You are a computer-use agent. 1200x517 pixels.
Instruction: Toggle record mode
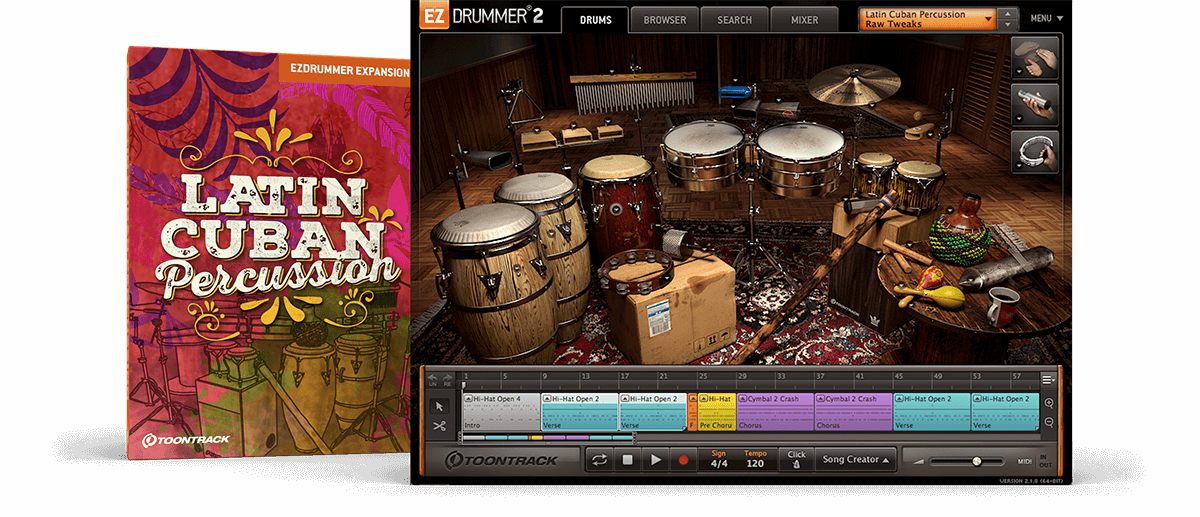pos(684,460)
